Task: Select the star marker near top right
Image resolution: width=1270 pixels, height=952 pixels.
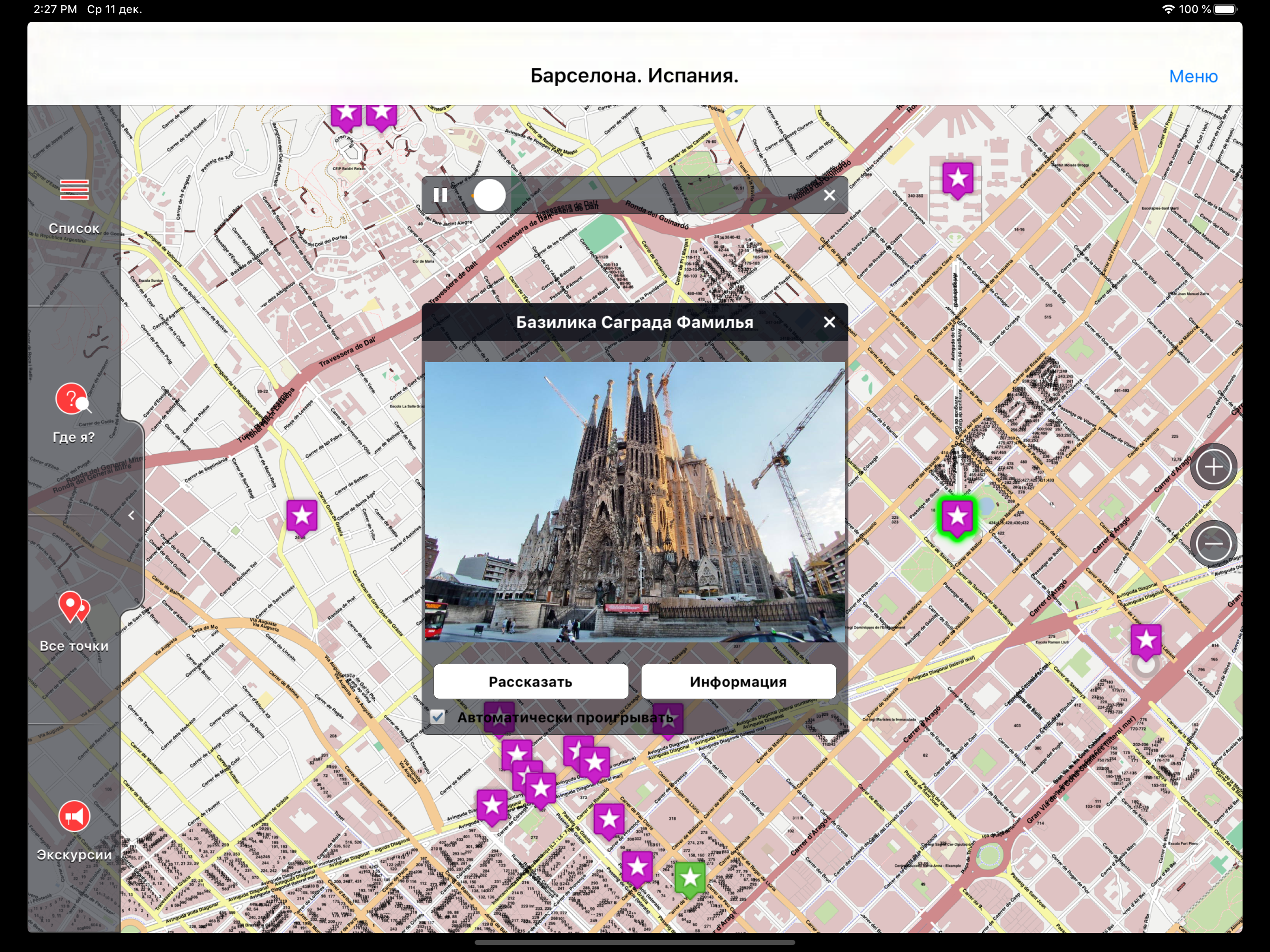Action: (x=958, y=180)
